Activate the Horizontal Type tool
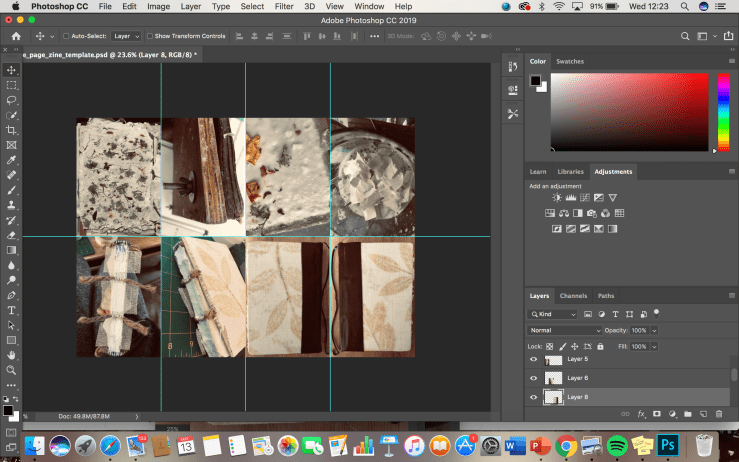This screenshot has height=462, width=739. 11,310
